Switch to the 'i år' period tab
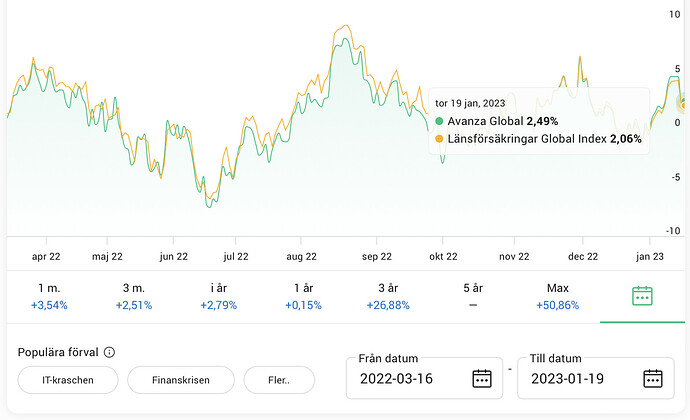690x420 pixels. [x=219, y=297]
